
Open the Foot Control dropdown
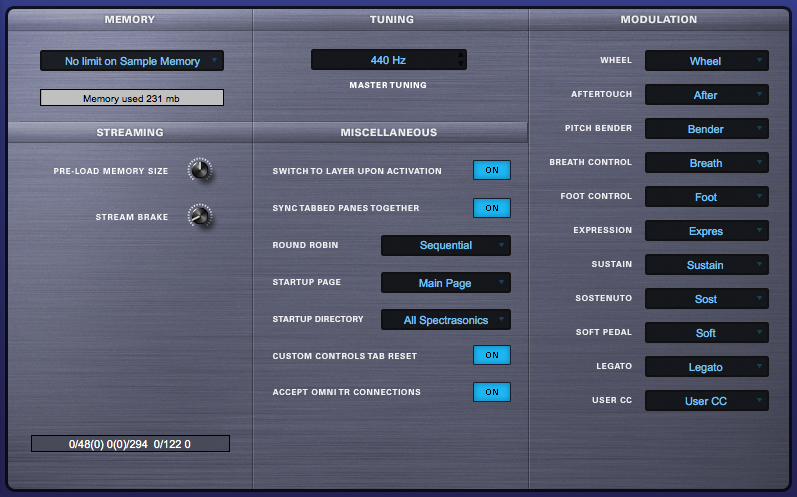(707, 197)
